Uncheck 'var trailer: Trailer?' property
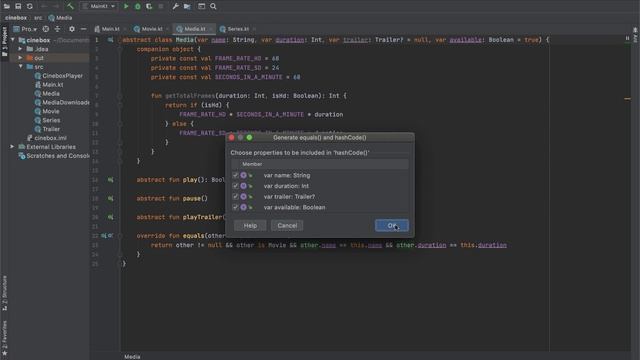Screen dimensions: 640x360 point(236,196)
